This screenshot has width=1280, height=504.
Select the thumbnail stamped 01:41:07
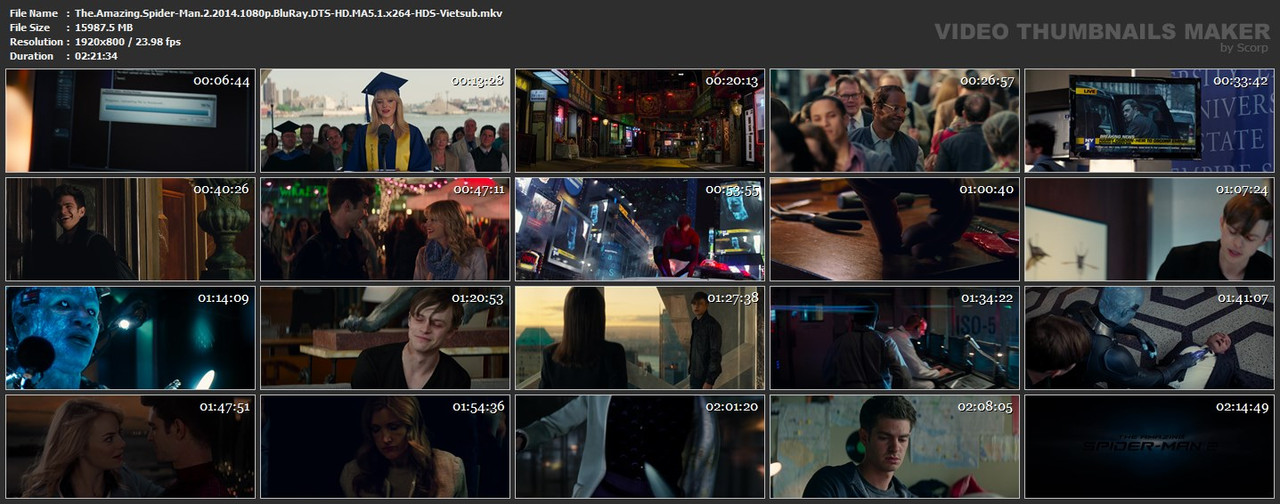pos(1150,339)
